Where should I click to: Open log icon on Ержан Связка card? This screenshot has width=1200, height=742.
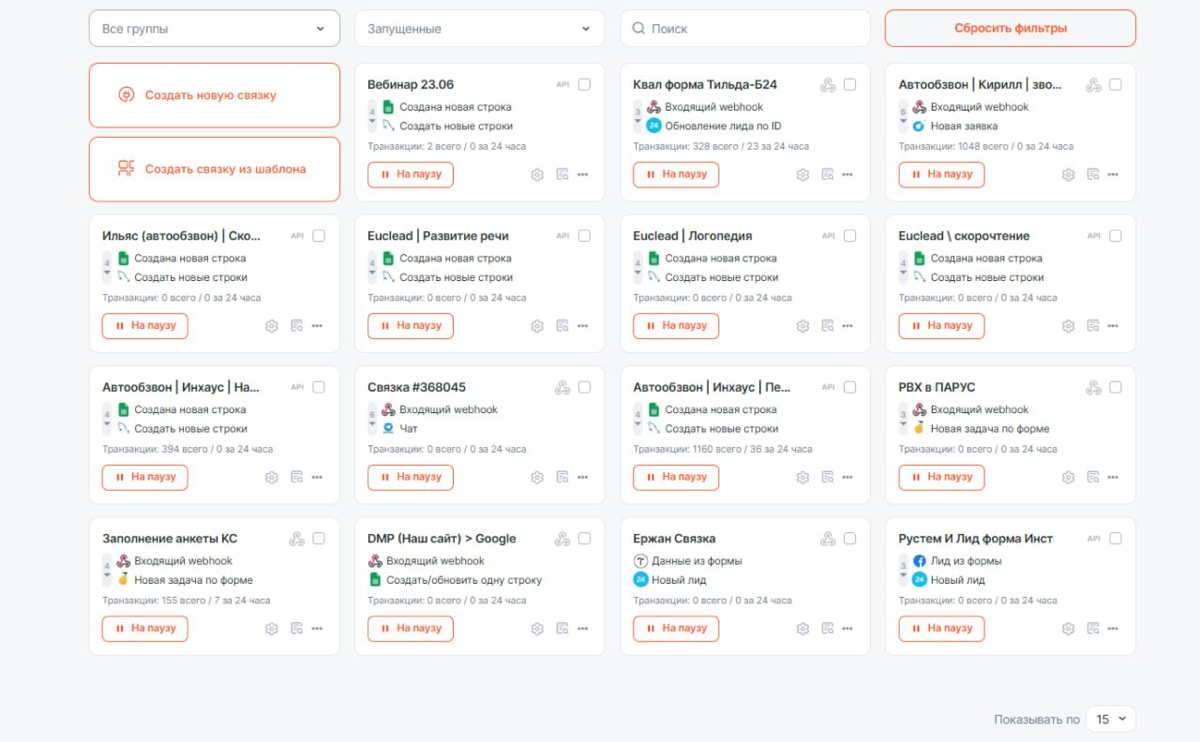(827, 628)
